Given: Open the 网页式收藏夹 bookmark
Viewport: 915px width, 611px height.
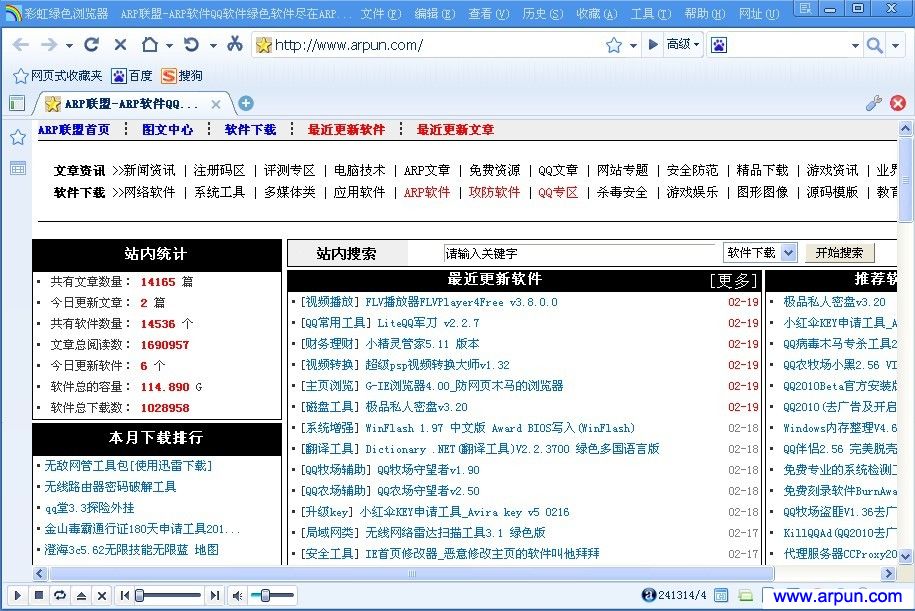Looking at the screenshot, I should click(x=57, y=76).
